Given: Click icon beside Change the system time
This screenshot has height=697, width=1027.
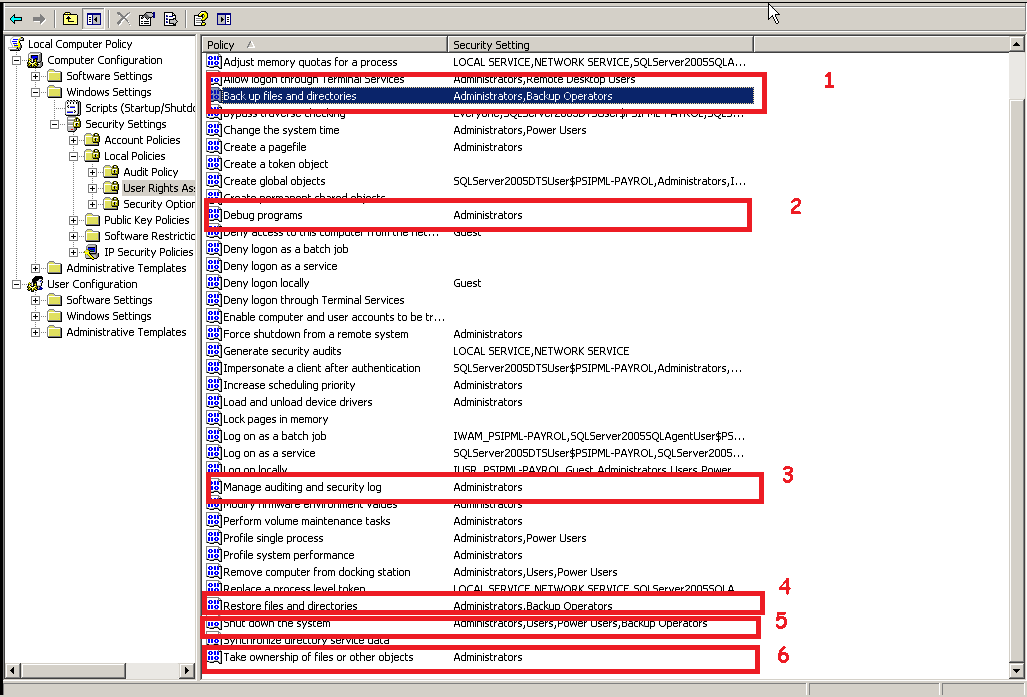Looking at the screenshot, I should tap(214, 130).
